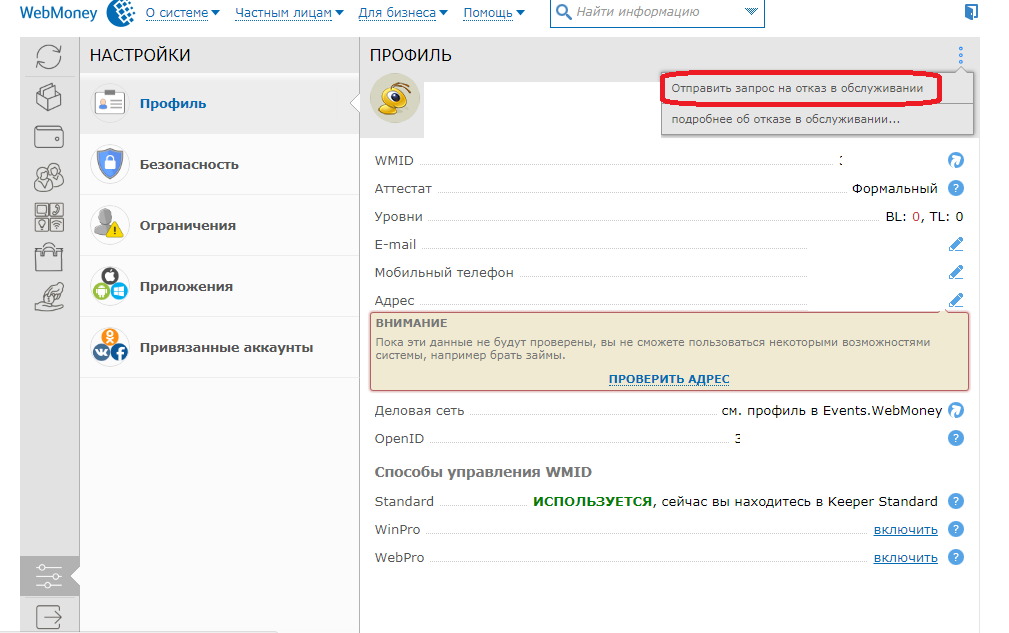
Task: Click см. профиль в Events.WebMoney text
Action: (831, 410)
